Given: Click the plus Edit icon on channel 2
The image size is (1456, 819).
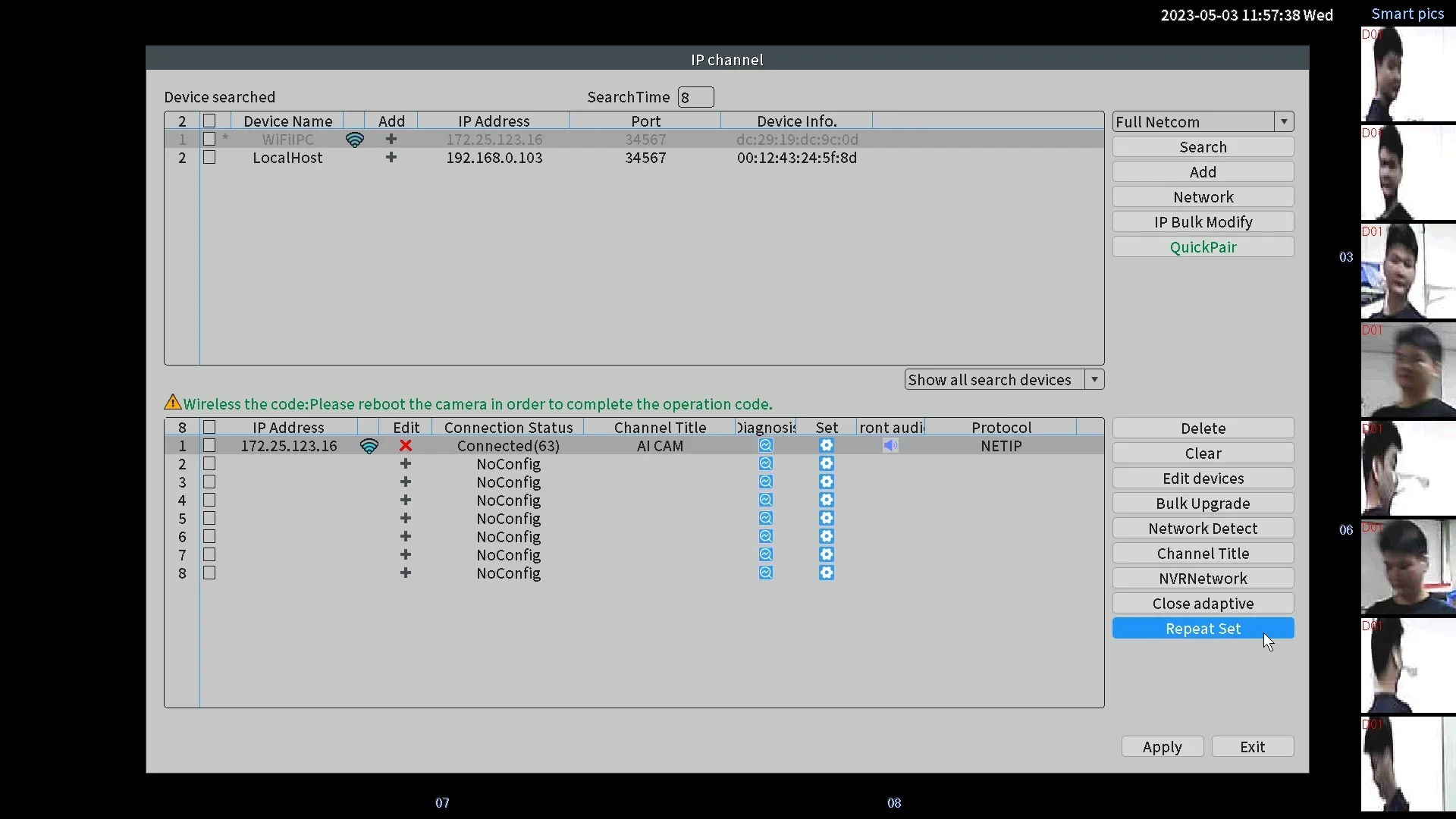Looking at the screenshot, I should tap(406, 464).
